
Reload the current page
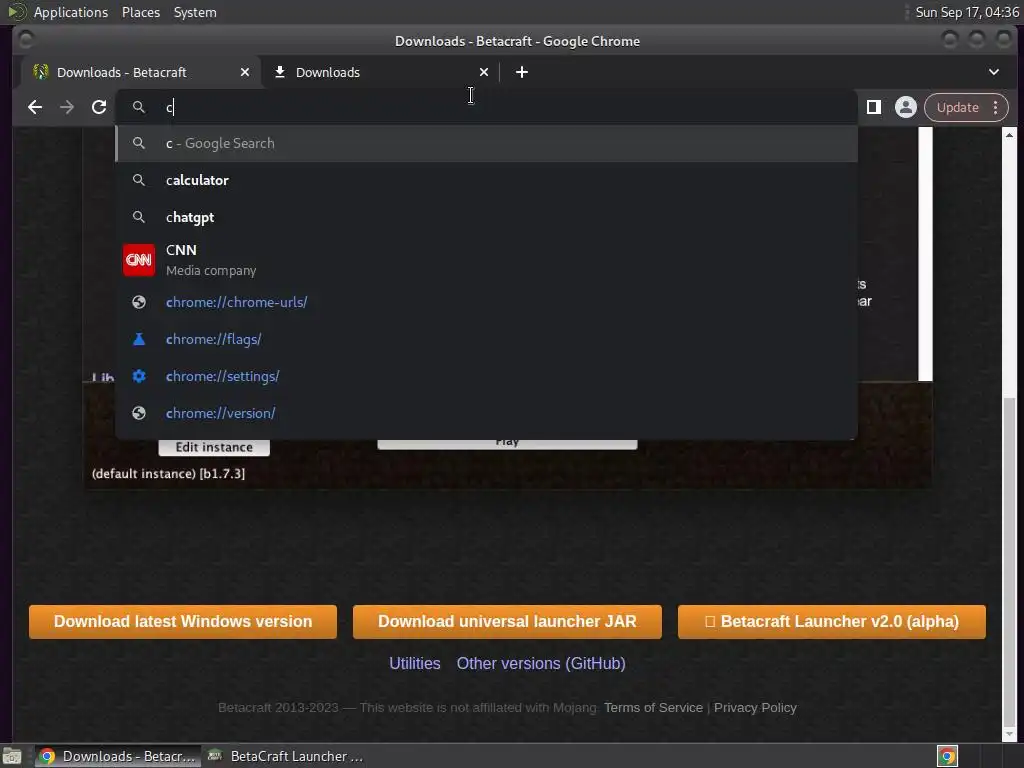point(99,107)
